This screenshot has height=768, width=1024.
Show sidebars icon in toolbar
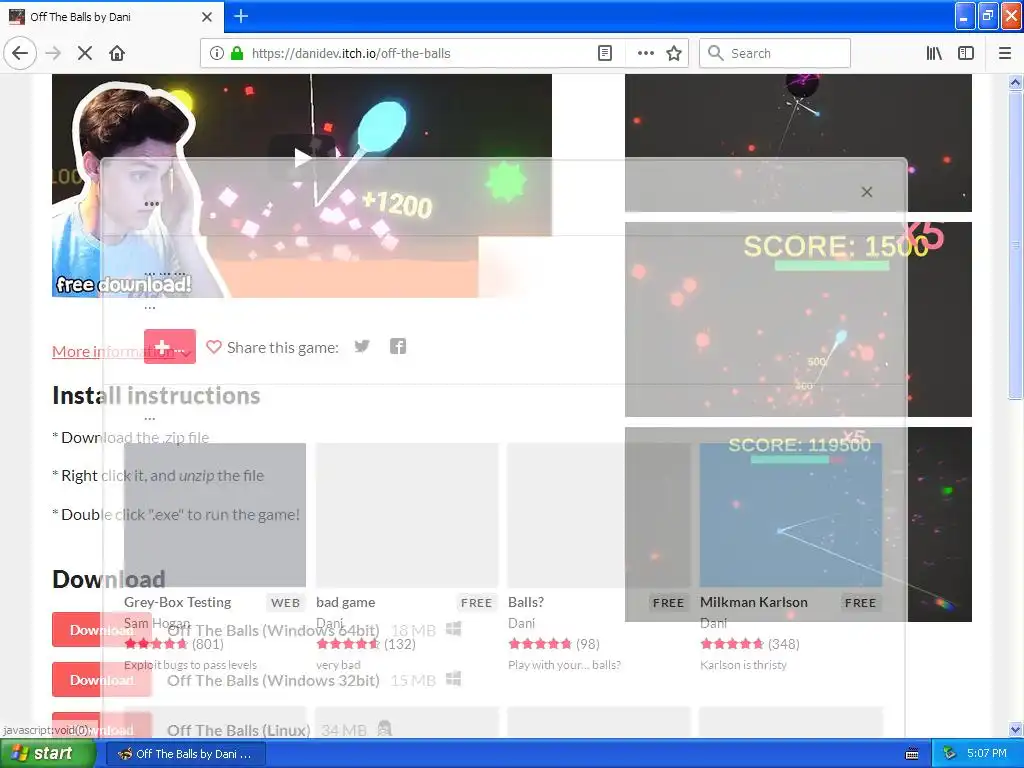click(x=966, y=53)
